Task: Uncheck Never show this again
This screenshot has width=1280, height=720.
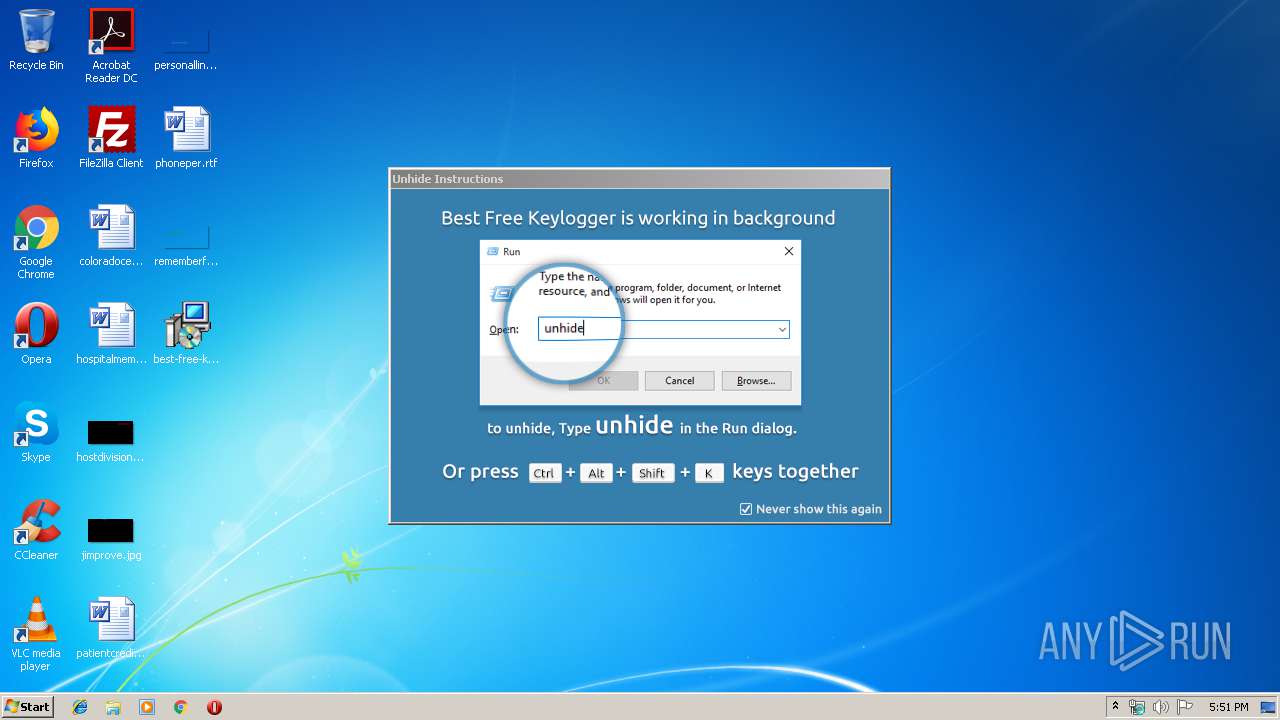Action: coord(746,509)
